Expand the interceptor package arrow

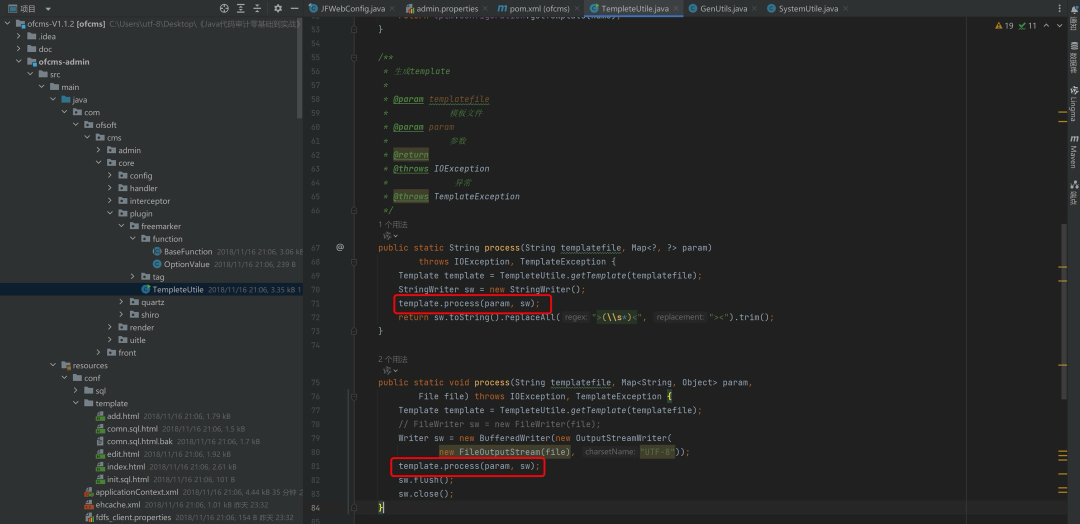[110, 201]
